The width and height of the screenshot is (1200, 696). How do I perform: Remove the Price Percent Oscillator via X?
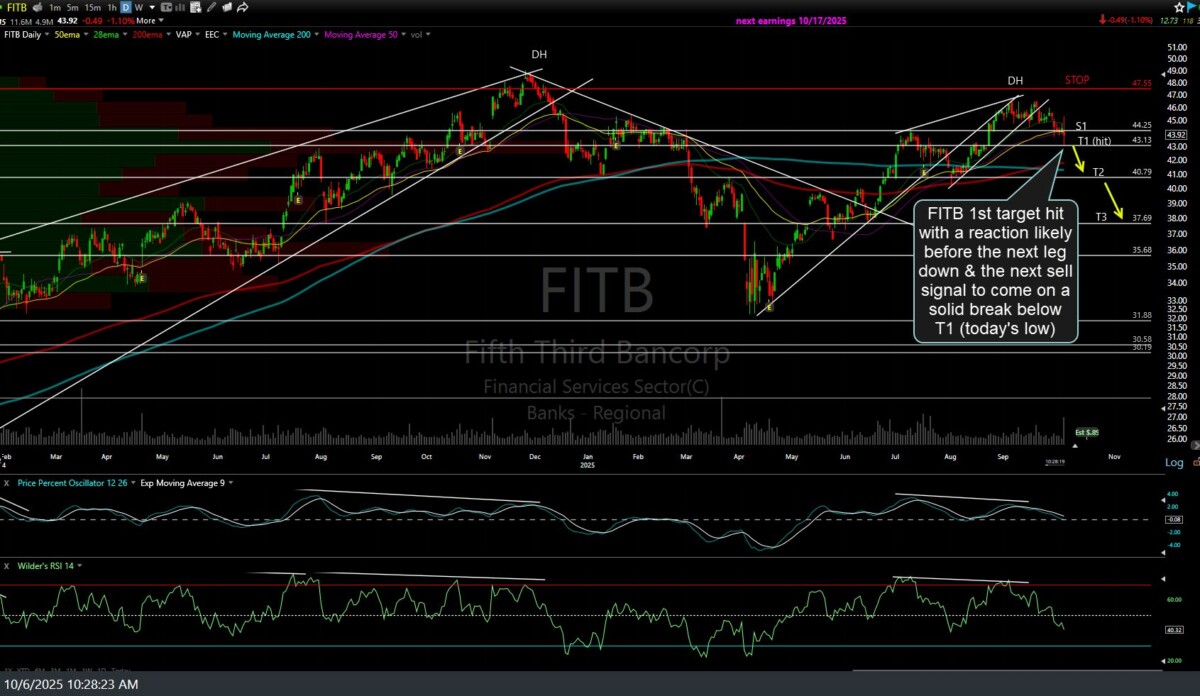tap(8, 483)
